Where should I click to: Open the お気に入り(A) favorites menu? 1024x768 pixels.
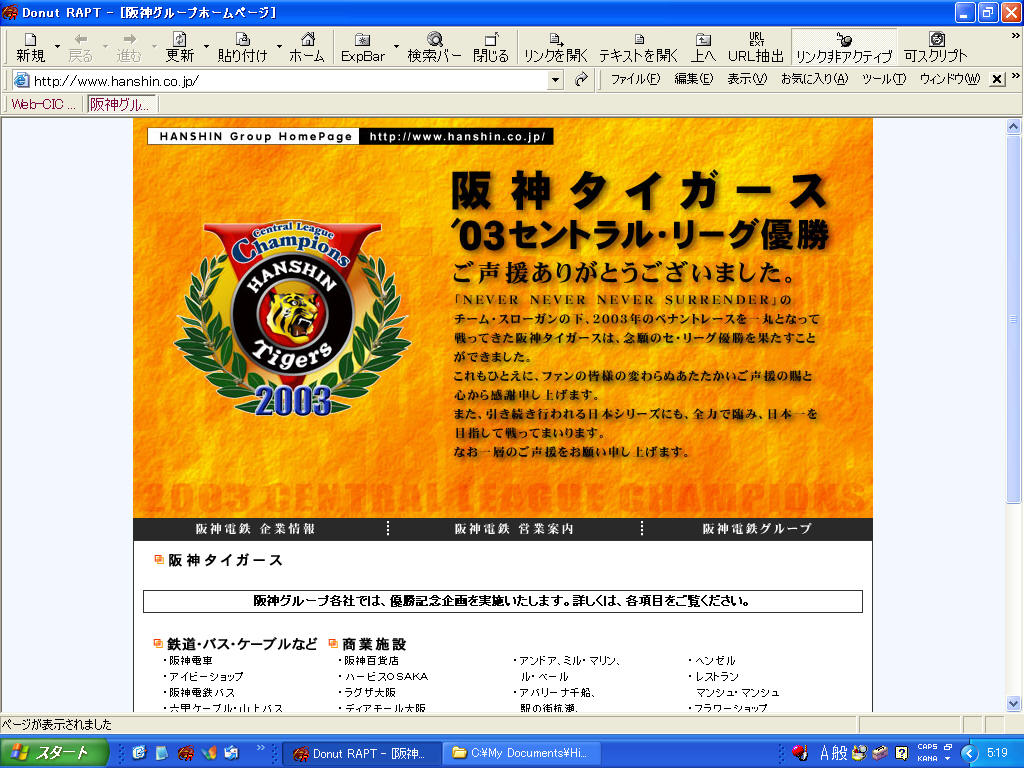click(x=814, y=80)
